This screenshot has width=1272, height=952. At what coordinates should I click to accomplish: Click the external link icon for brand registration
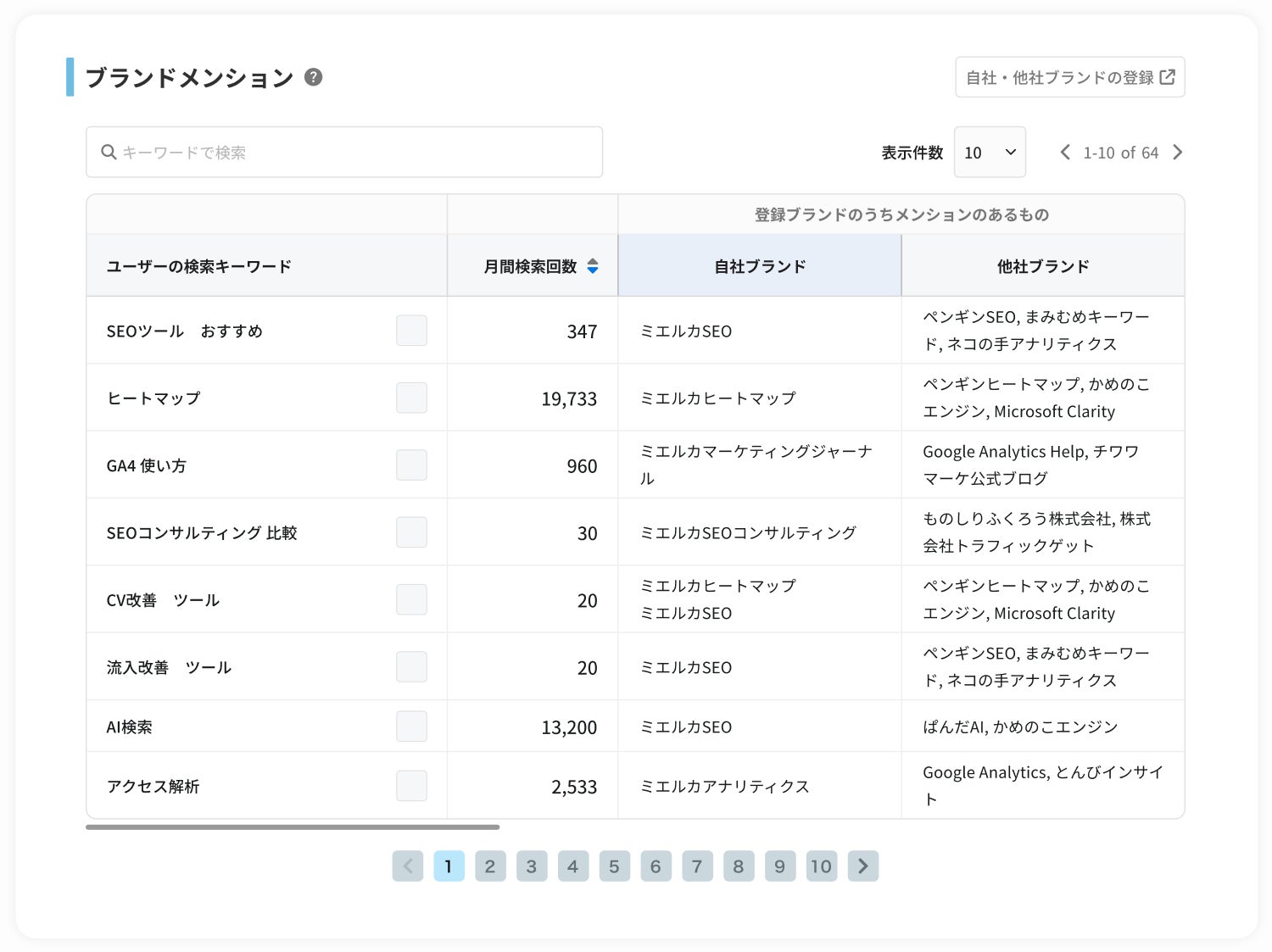pyautogui.click(x=1168, y=77)
